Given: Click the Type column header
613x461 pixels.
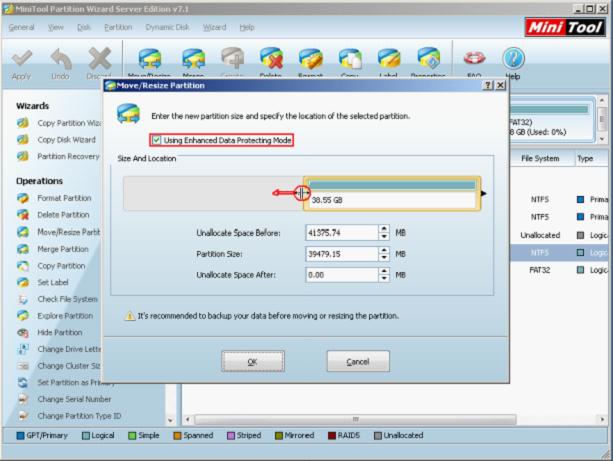Looking at the screenshot, I should 592,158.
